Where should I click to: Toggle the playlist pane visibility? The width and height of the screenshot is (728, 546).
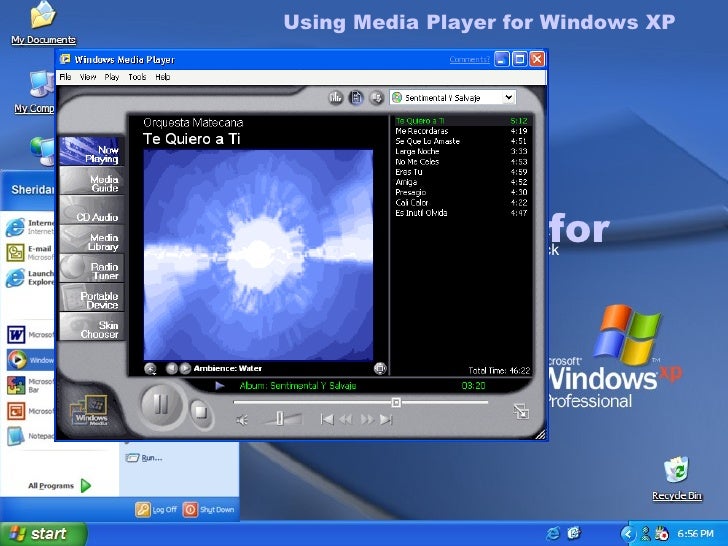tap(356, 97)
